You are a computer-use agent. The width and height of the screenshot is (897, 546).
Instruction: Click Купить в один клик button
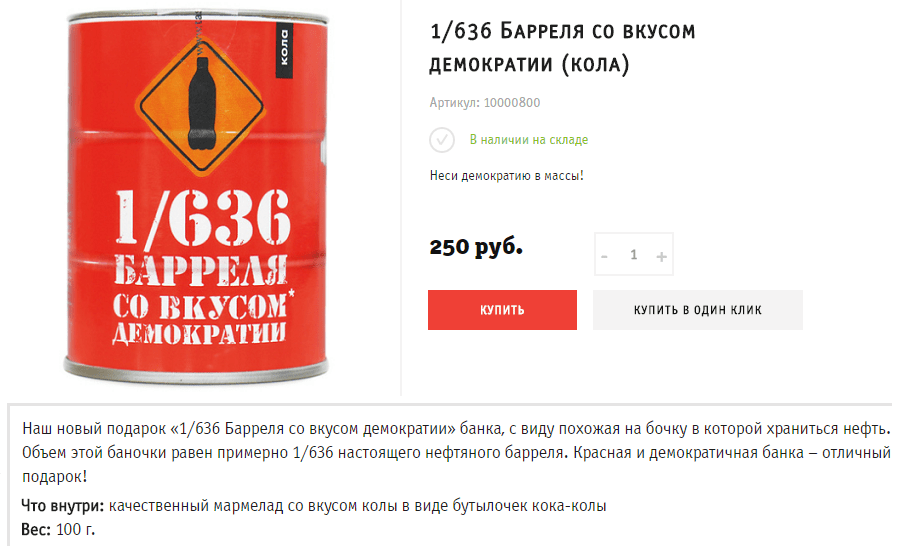697,310
